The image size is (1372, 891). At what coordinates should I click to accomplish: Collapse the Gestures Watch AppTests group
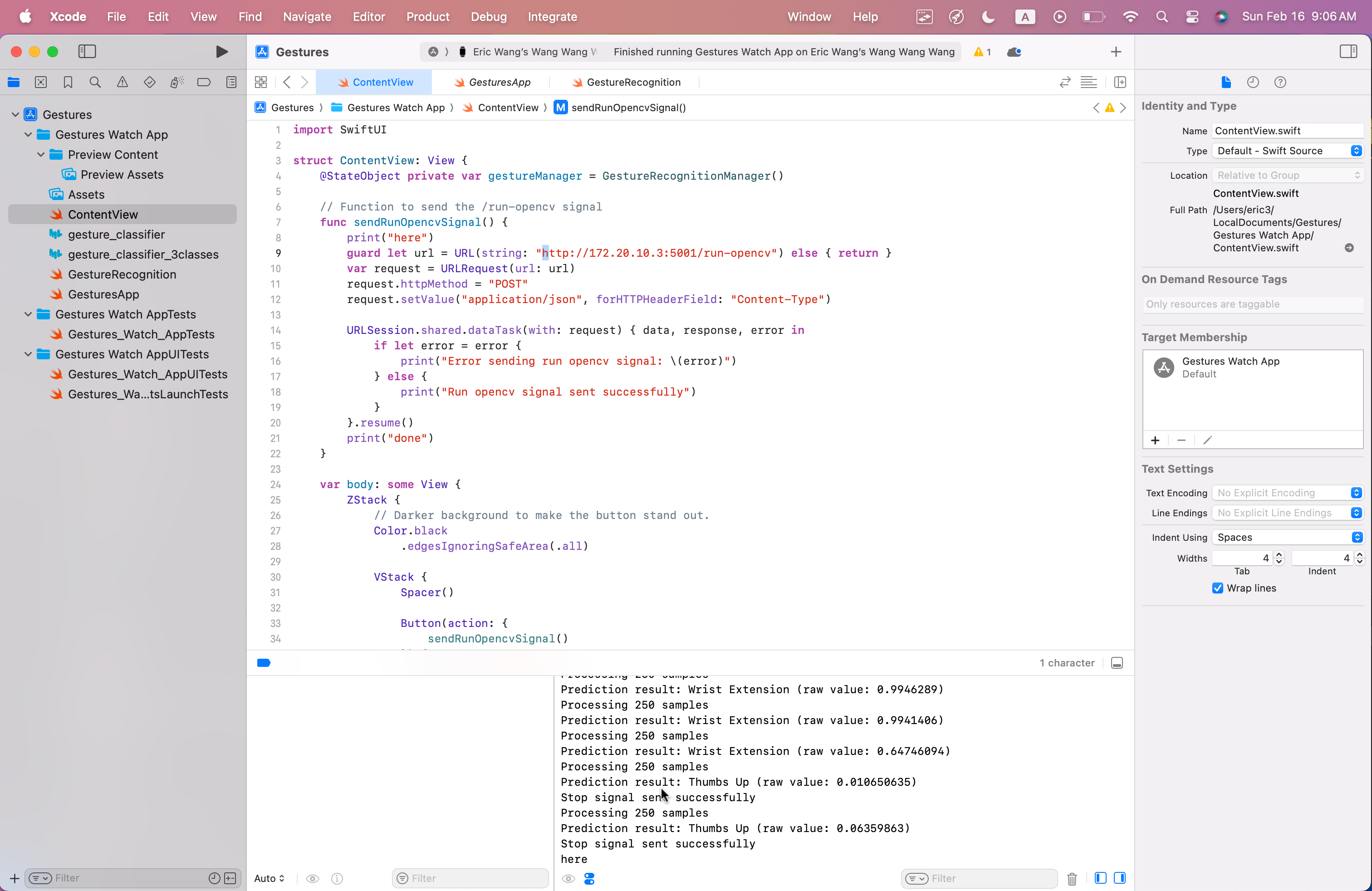(28, 314)
